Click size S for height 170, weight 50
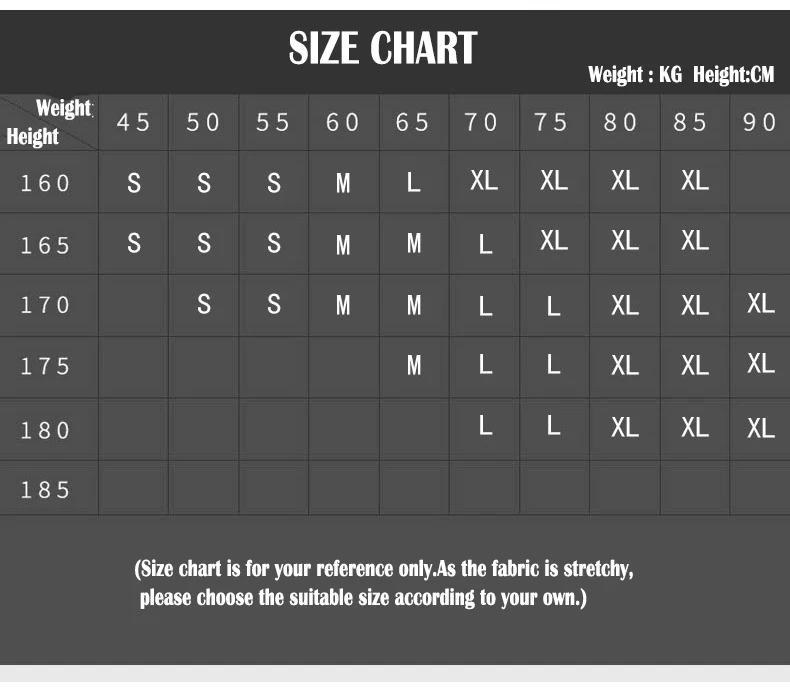Screen dimensions: 790x696 click(x=204, y=304)
